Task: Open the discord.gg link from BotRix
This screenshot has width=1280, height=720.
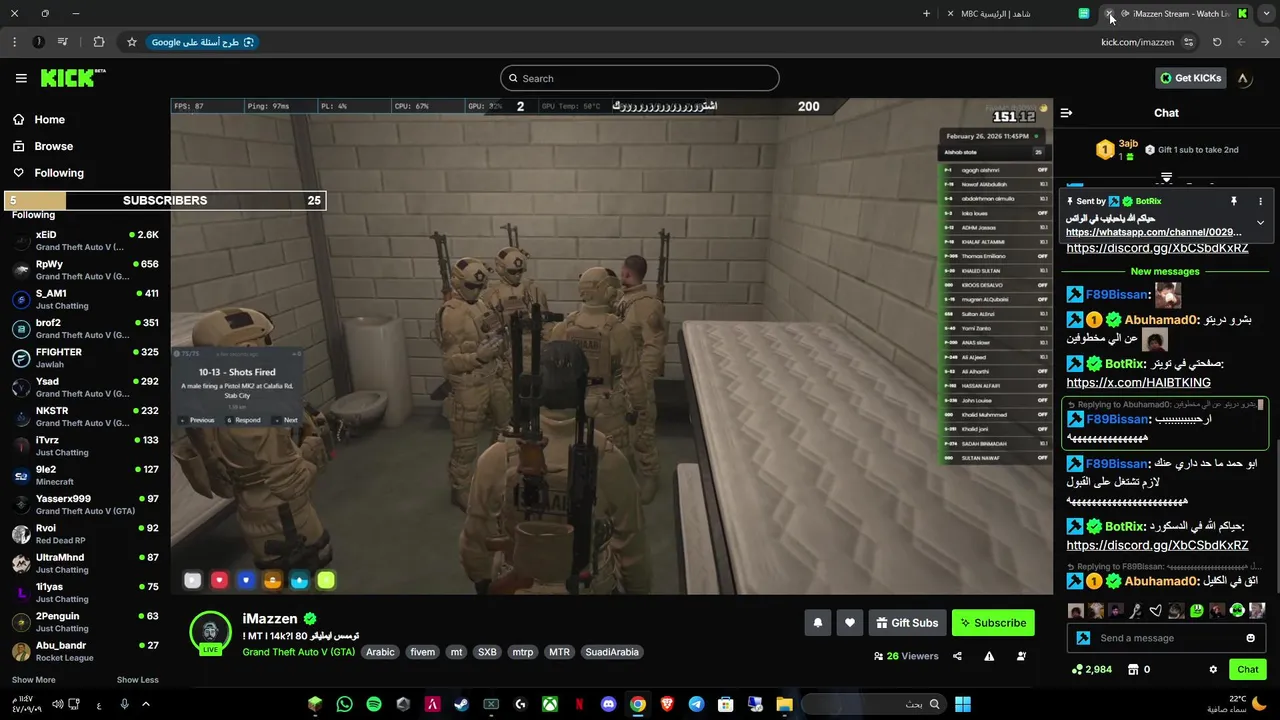Action: [x=1157, y=545]
